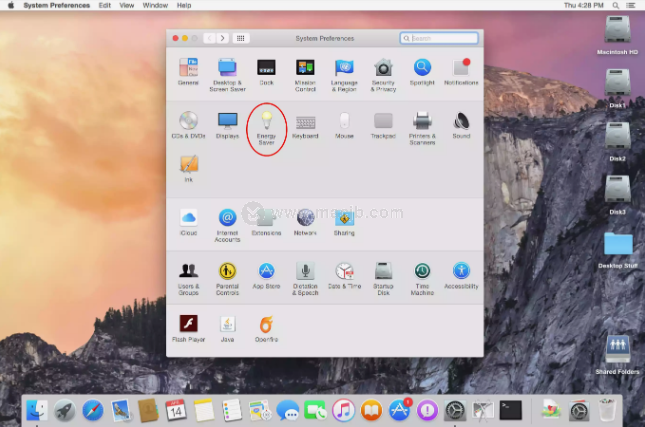Image resolution: width=645 pixels, height=427 pixels.
Task: Select the Disk2 desktop drive
Action: pyautogui.click(x=617, y=142)
